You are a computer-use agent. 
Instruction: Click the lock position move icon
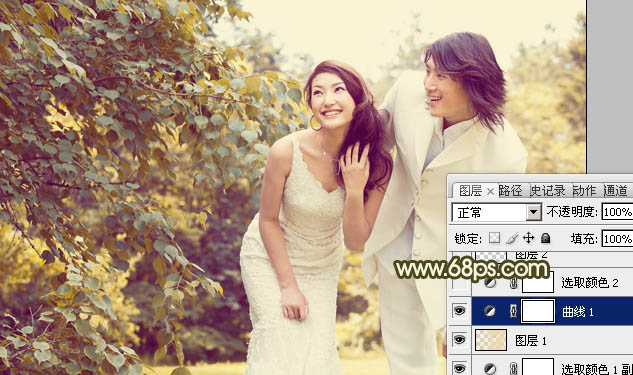tap(528, 238)
